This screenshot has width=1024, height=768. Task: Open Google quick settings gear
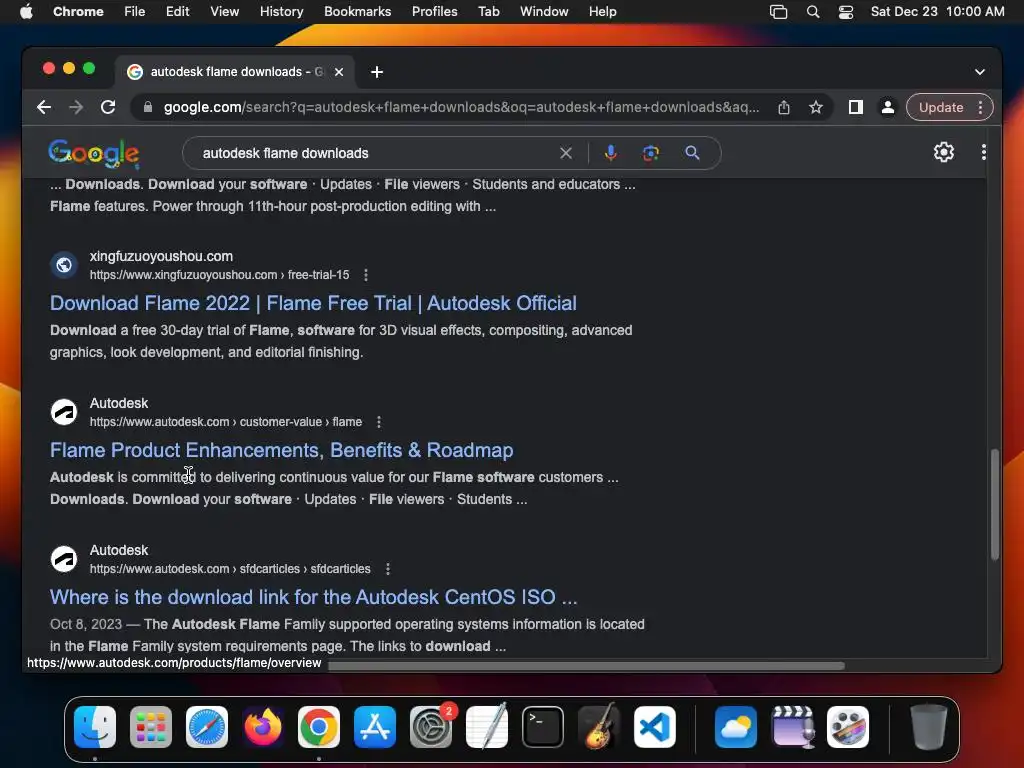click(944, 152)
